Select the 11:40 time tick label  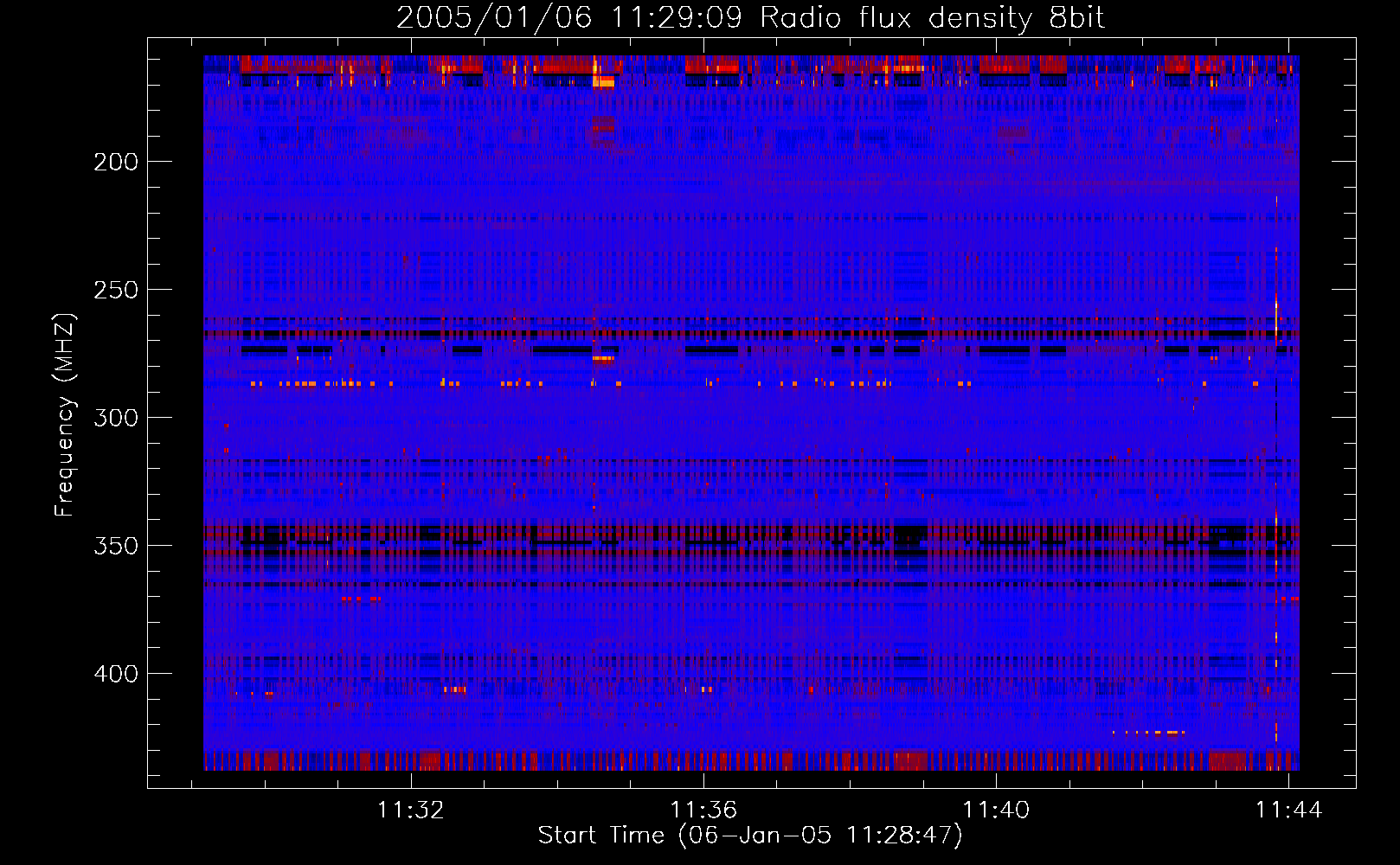996,810
